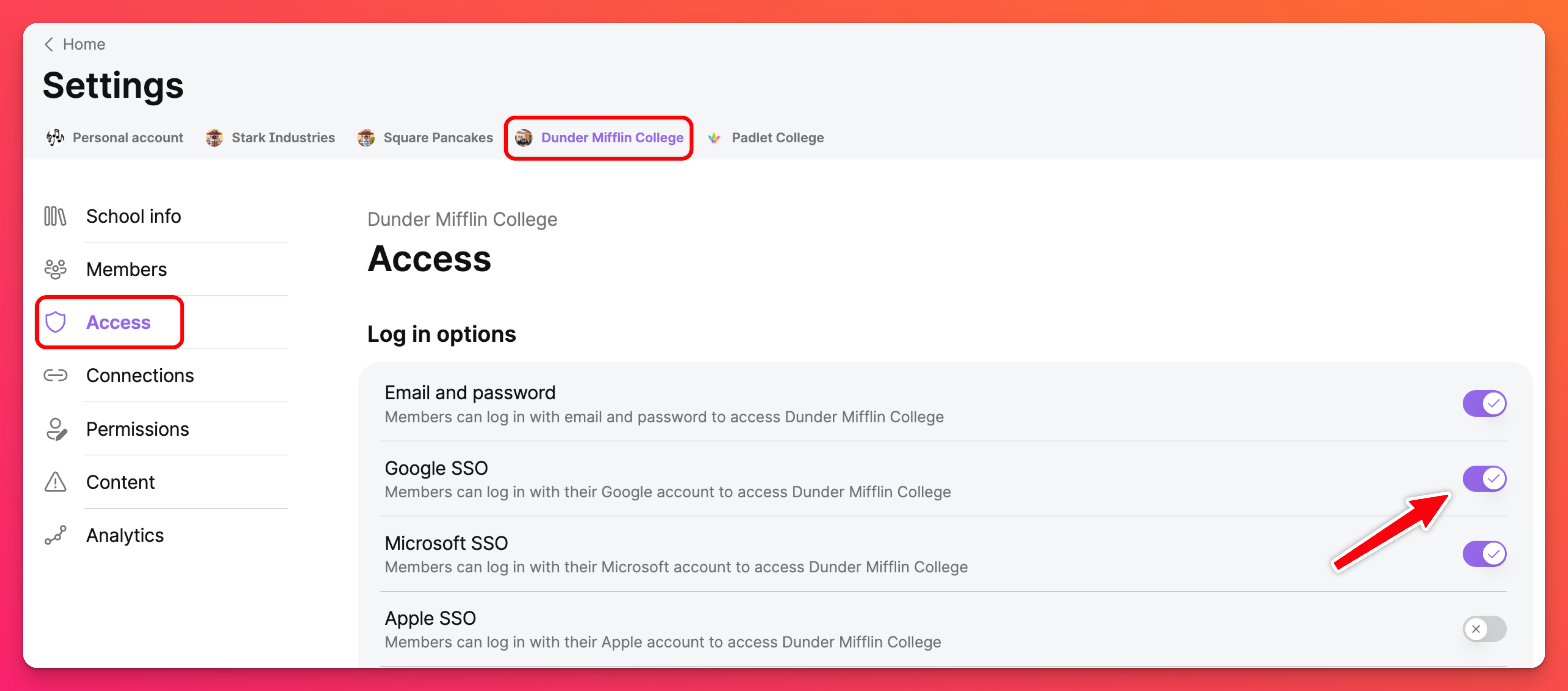Go back via the Home link
Viewport: 1568px width, 691px height.
click(x=83, y=45)
